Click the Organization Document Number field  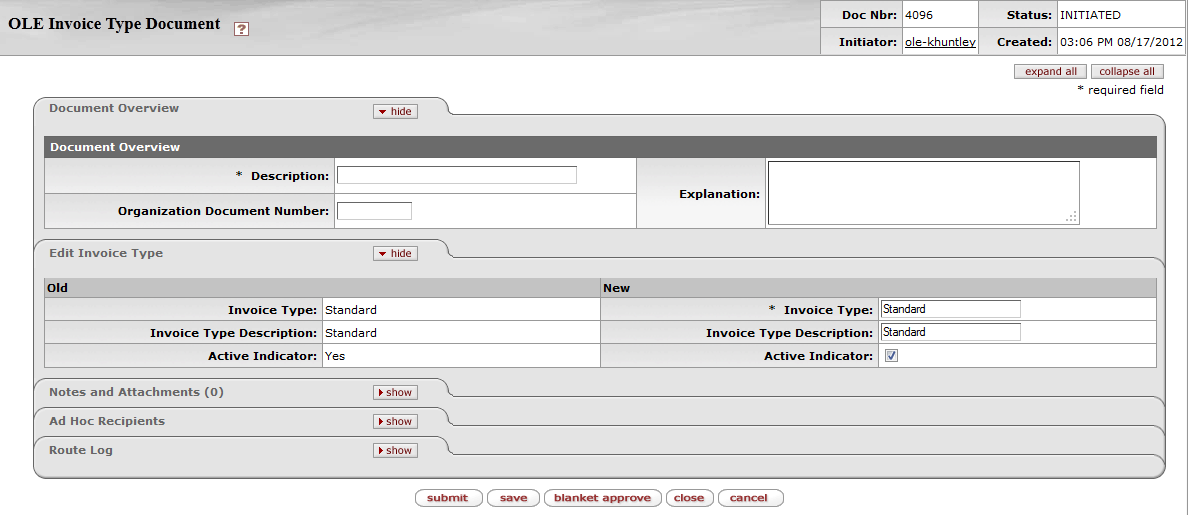(374, 211)
